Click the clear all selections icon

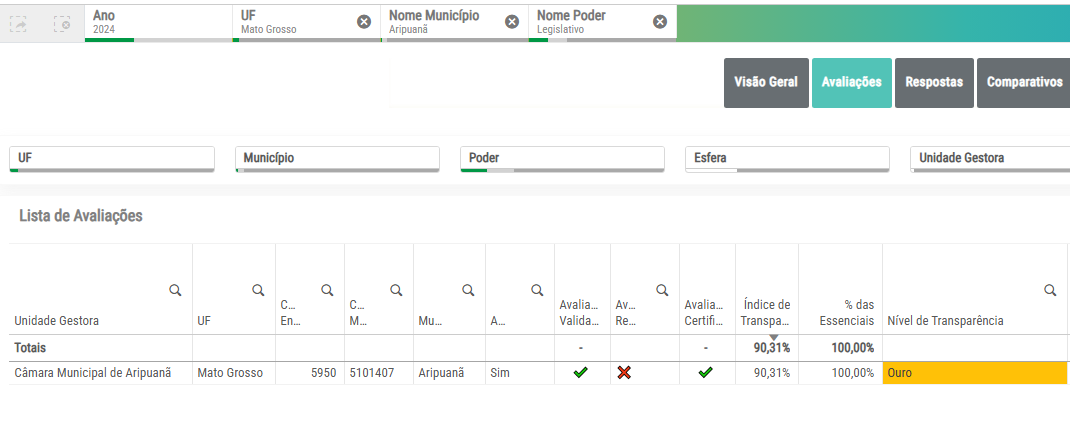click(62, 22)
